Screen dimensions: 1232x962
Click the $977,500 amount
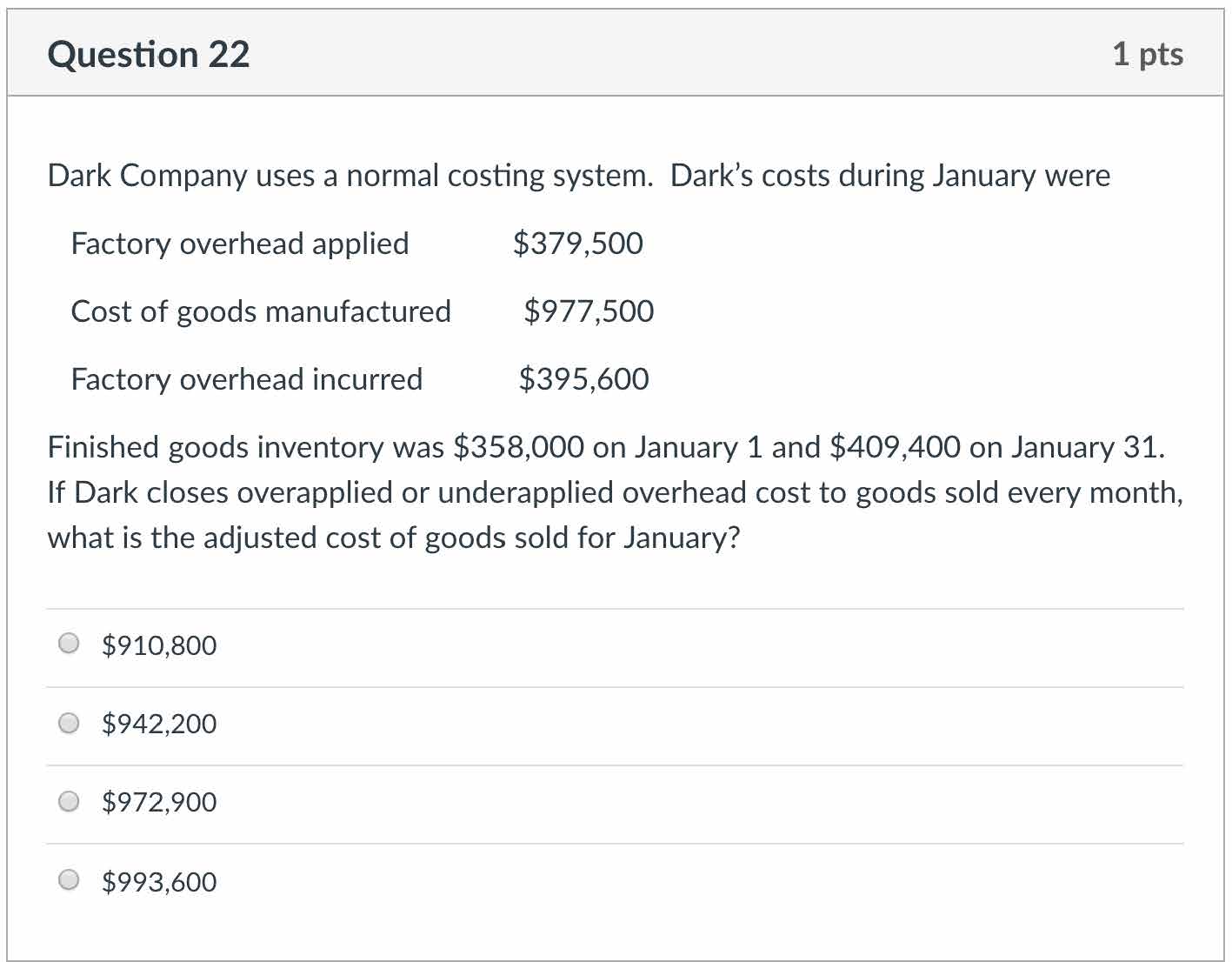coord(589,311)
